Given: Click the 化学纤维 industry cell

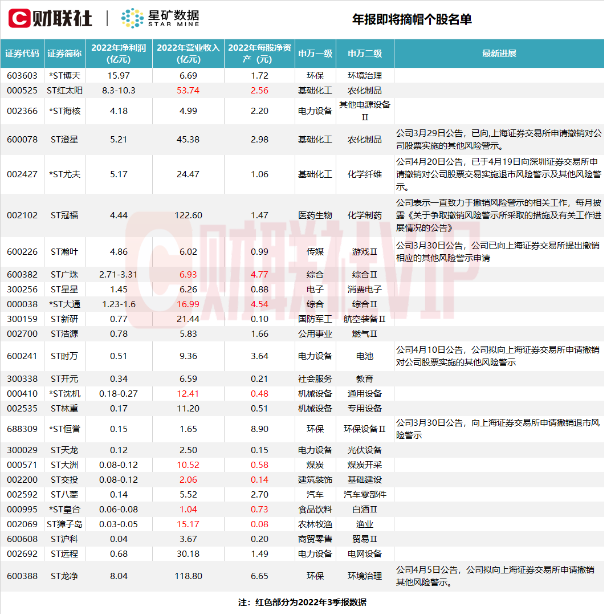Looking at the screenshot, I should (x=365, y=174).
